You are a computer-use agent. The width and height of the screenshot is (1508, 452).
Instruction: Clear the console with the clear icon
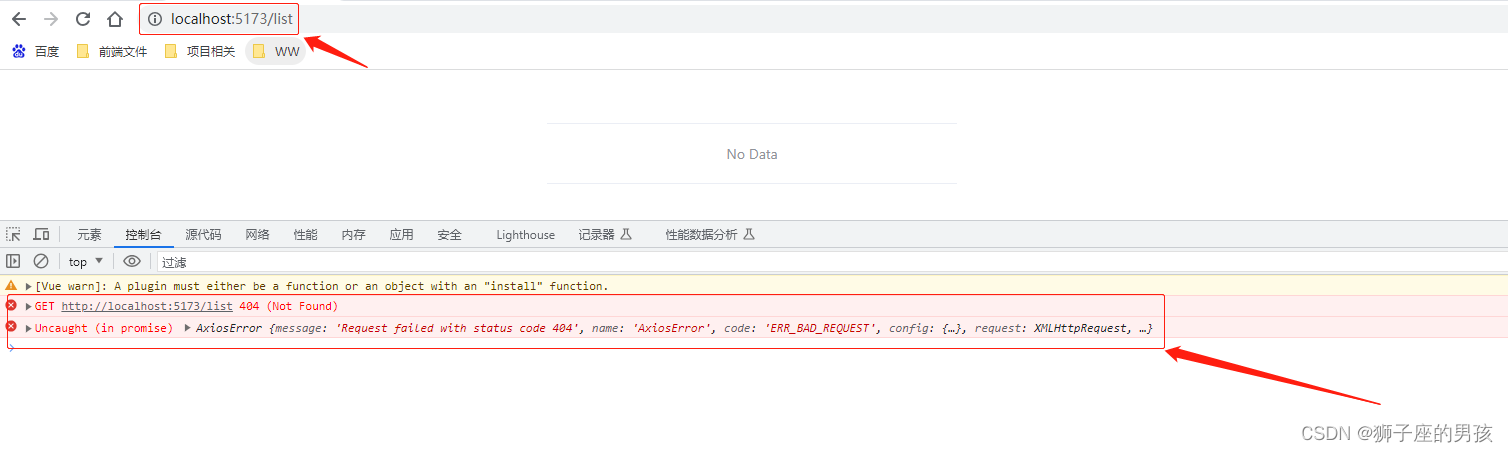(x=41, y=261)
